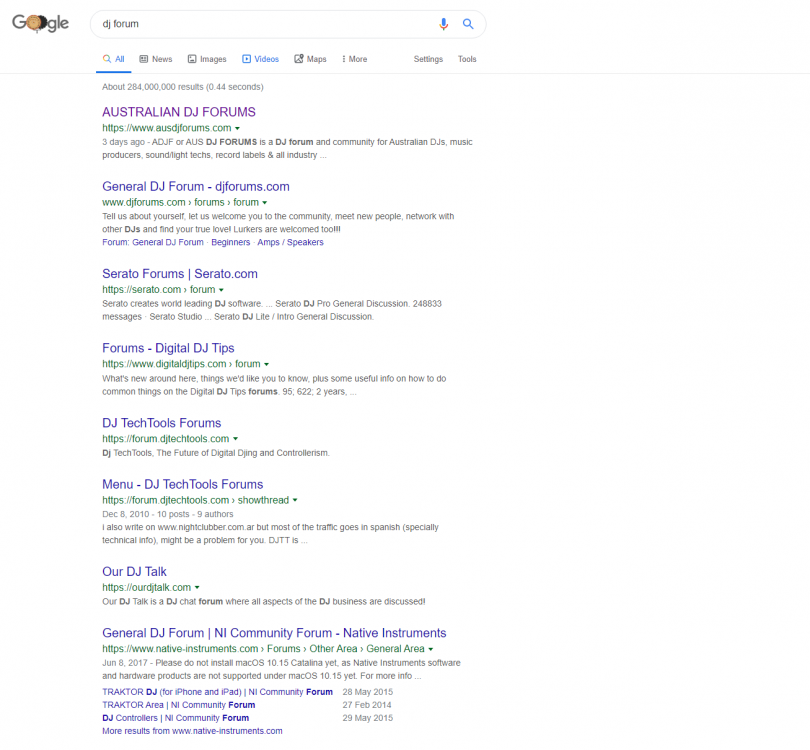Click the Google logo
810x750 pixels.
[40, 23]
